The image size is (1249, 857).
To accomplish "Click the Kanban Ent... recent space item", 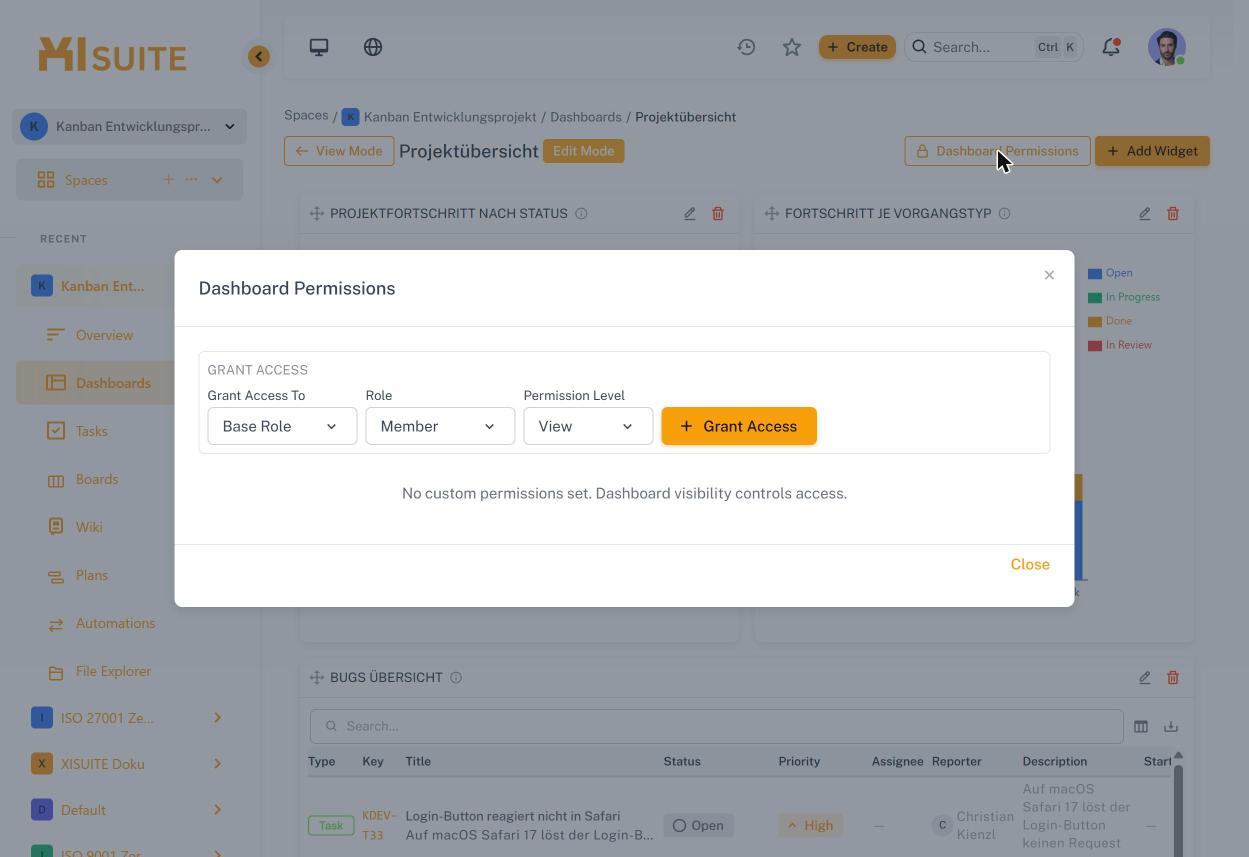I will [x=102, y=286].
